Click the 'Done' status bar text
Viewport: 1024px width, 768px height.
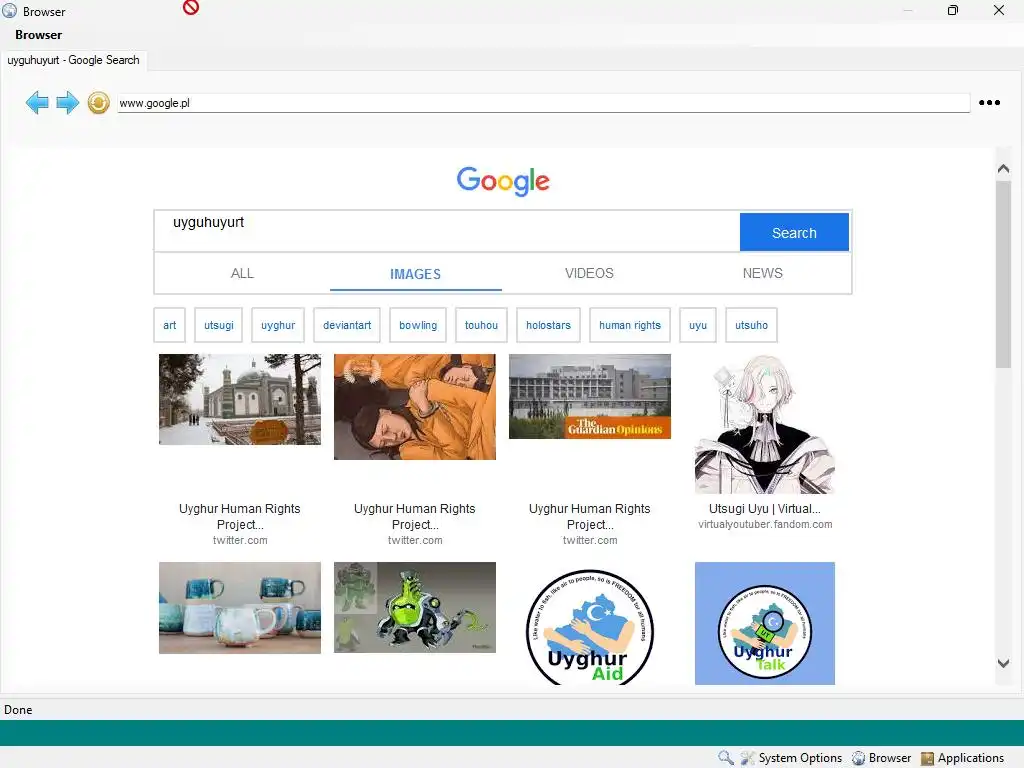(18, 710)
